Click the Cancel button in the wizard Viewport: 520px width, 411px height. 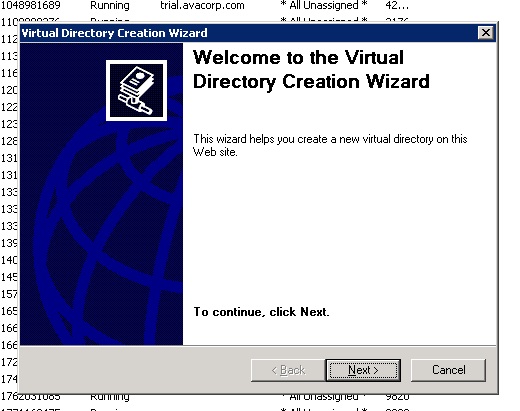pos(448,370)
